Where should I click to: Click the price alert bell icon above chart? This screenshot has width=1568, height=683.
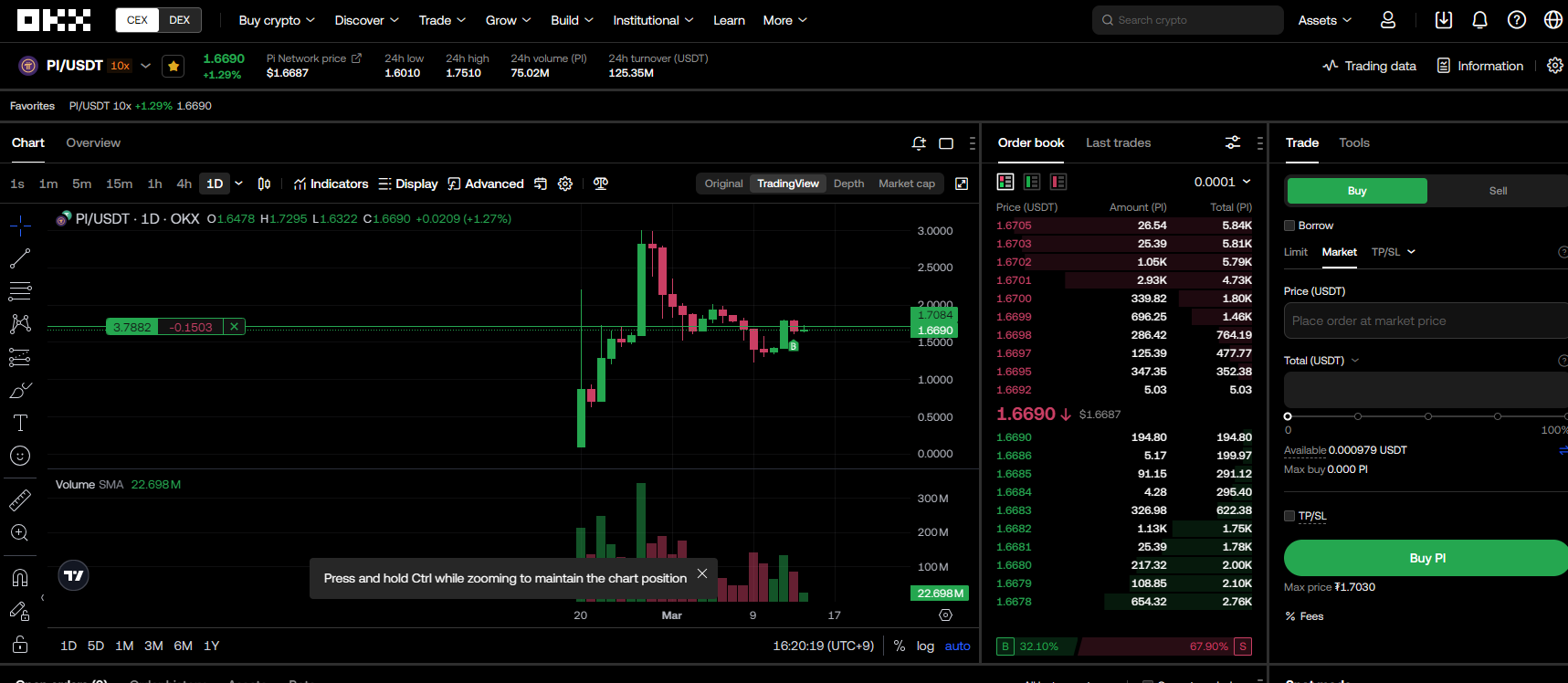click(919, 143)
